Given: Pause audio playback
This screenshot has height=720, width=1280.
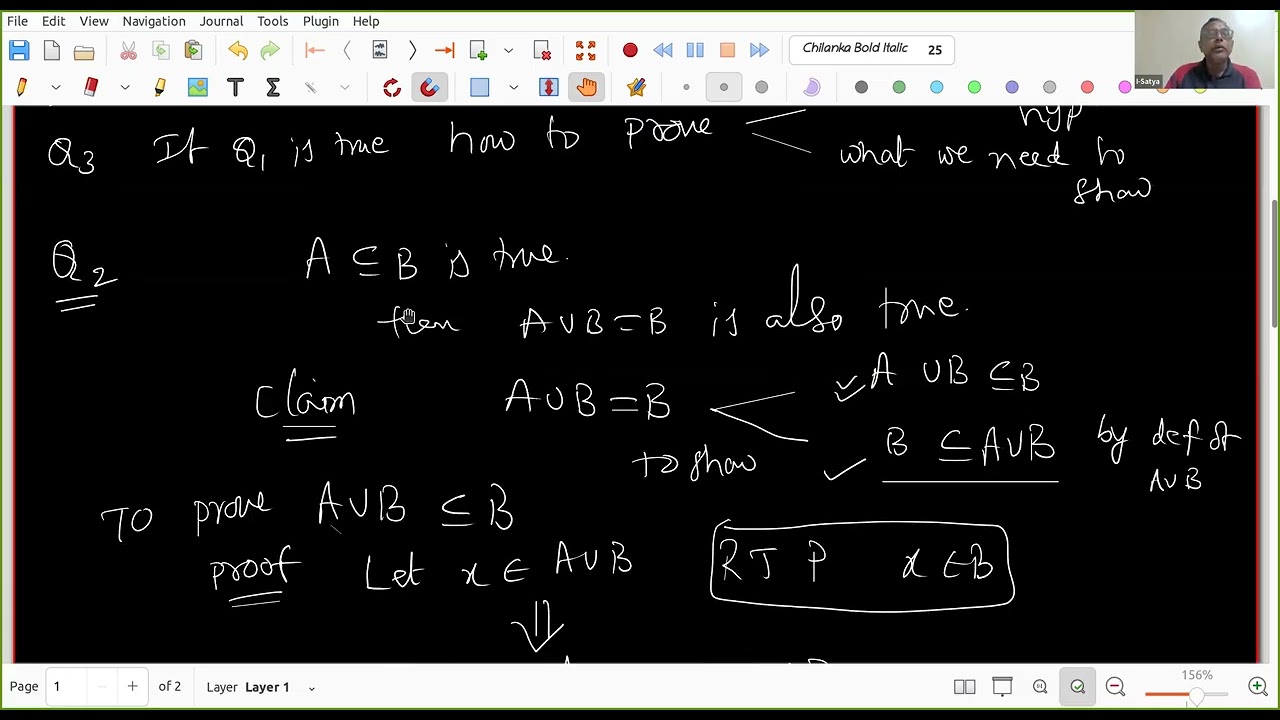Looking at the screenshot, I should click(x=695, y=50).
